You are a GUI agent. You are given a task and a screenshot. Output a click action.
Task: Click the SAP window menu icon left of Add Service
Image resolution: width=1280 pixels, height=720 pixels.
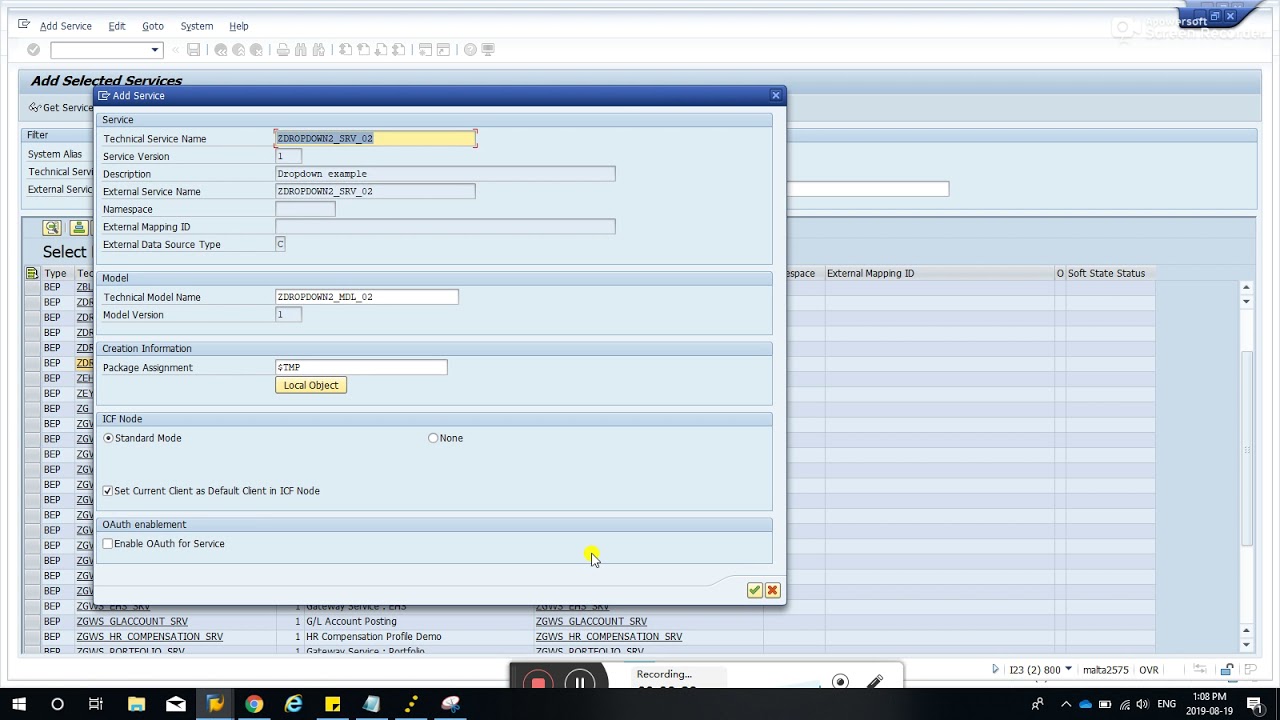point(25,25)
